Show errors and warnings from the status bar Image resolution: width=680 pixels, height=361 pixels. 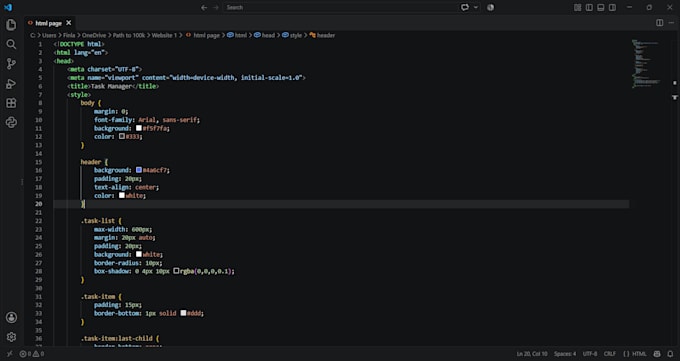pyautogui.click(x=32, y=354)
